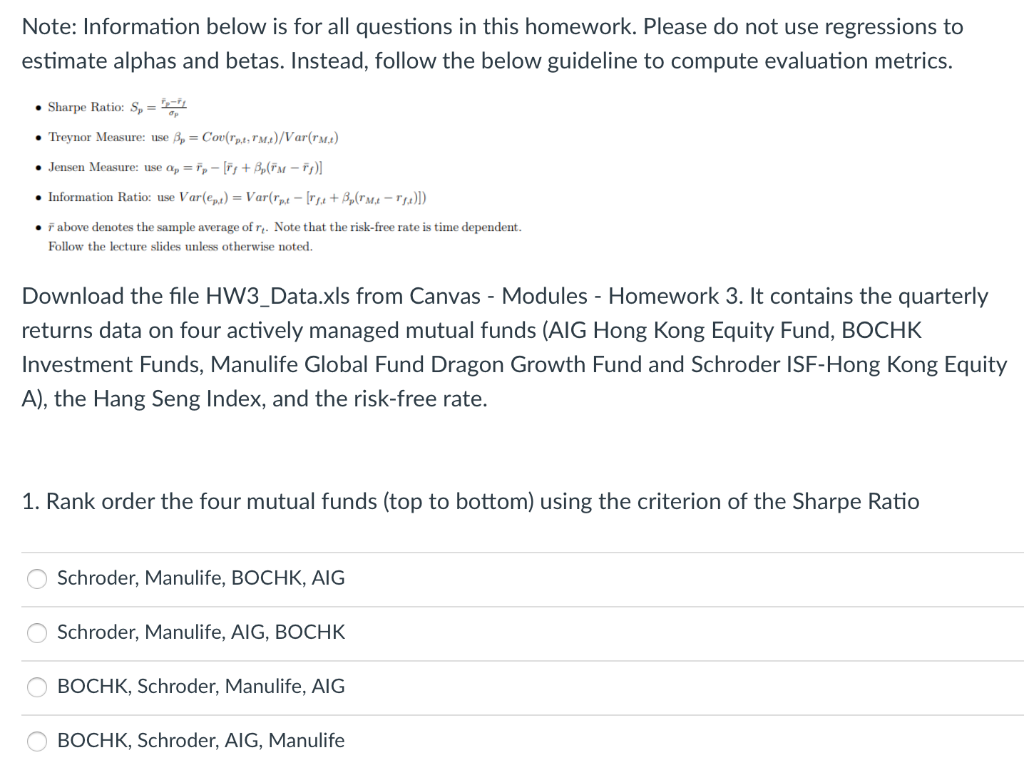Click the answer text "Schroder, Manulife, BOCHK, AIG"
The image size is (1024, 780).
click(x=201, y=578)
